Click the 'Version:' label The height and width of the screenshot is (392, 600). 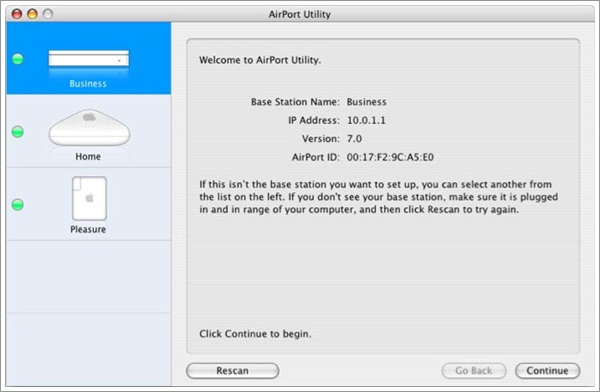(x=321, y=139)
